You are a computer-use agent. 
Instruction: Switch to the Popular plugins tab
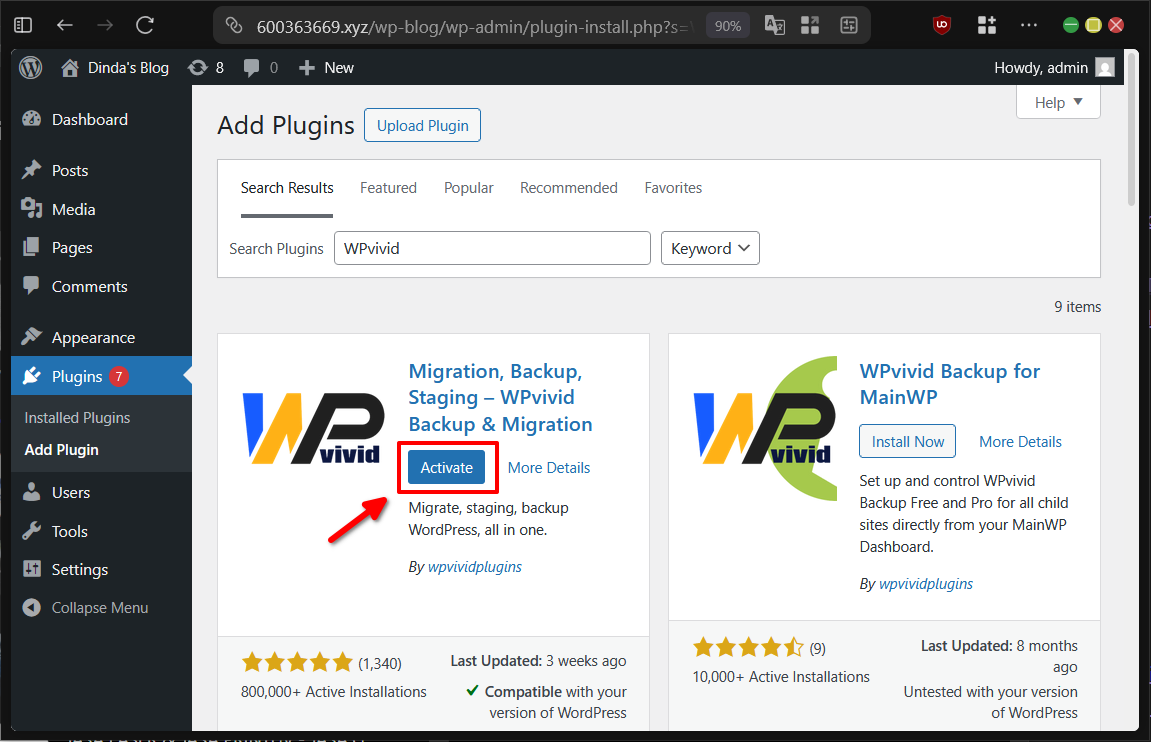click(468, 187)
